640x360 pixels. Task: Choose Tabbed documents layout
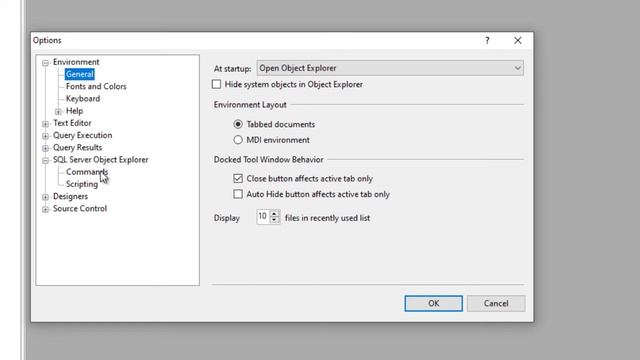[238, 124]
